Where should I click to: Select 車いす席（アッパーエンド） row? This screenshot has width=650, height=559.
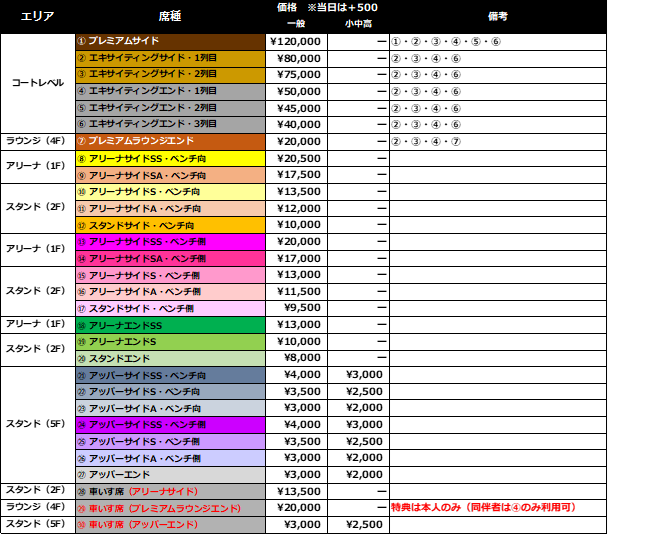pyautogui.click(x=170, y=525)
